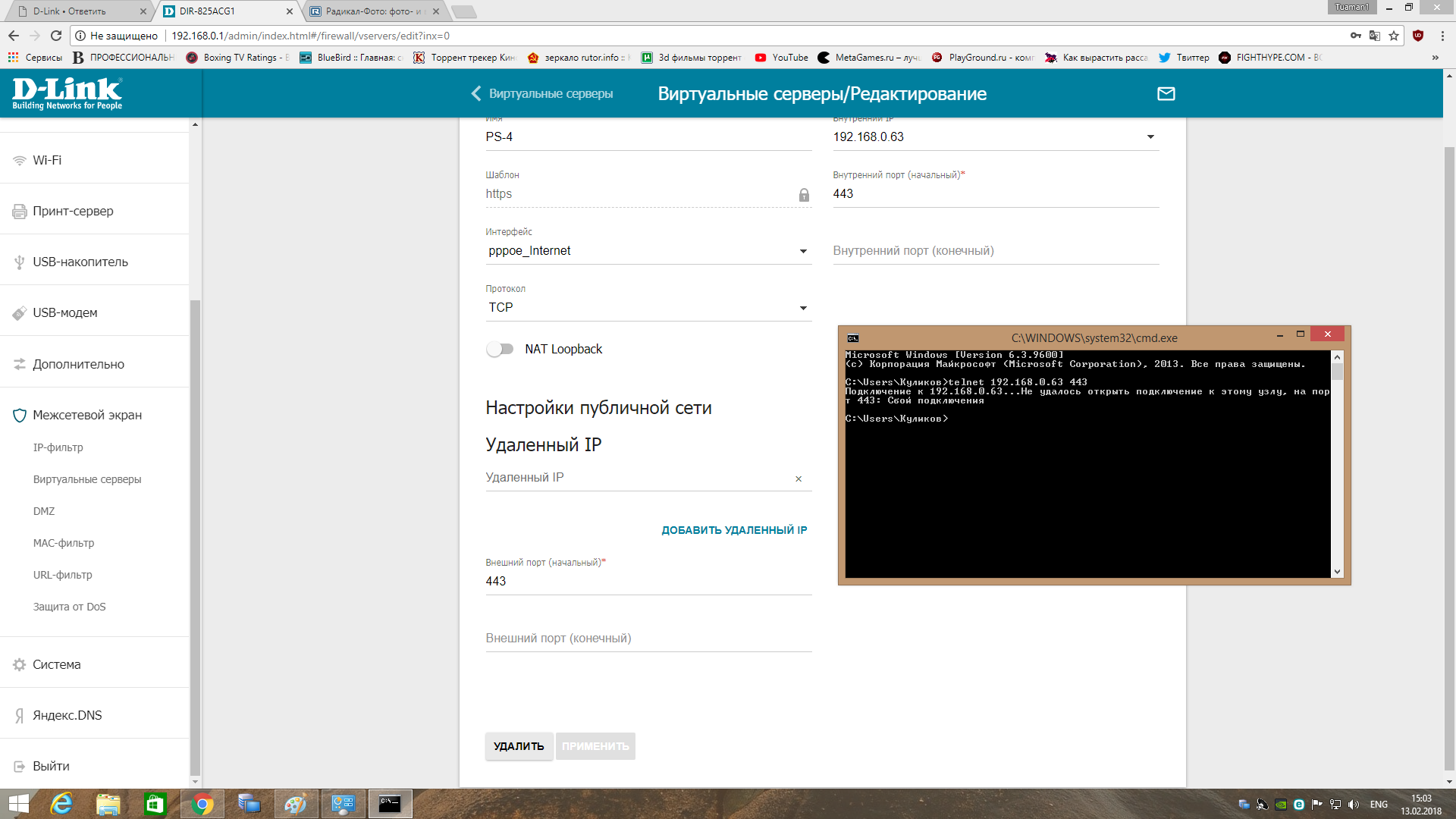Click the УДАЛИТЬ button
Image resolution: width=1456 pixels, height=819 pixels.
click(x=519, y=746)
